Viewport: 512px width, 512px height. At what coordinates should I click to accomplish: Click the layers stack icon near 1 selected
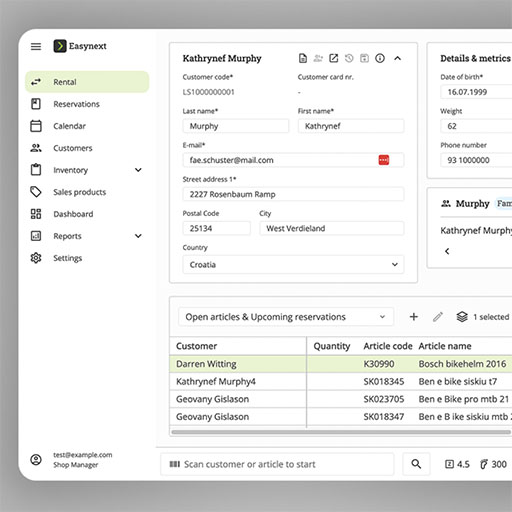click(462, 317)
